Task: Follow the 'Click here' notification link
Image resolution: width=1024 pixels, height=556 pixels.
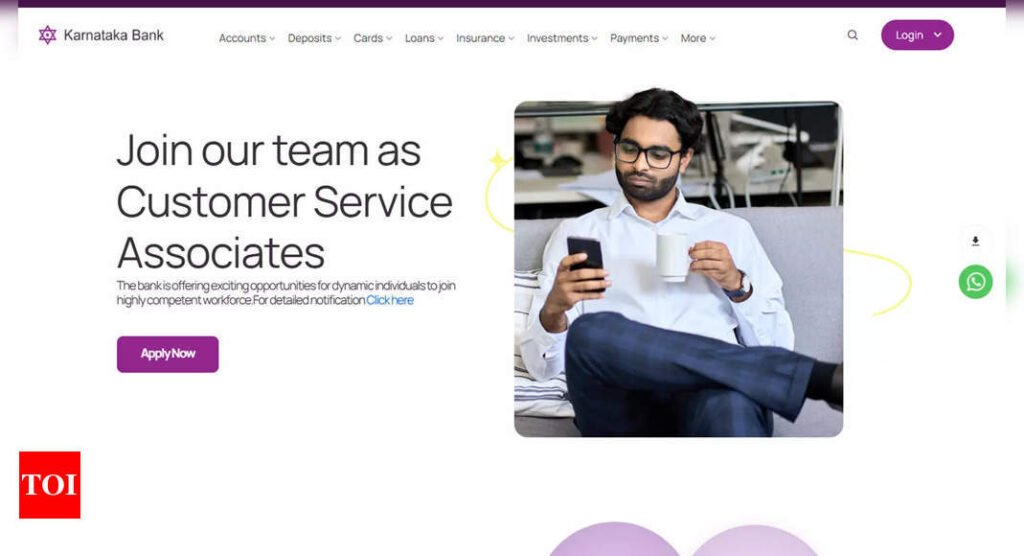Action: click(390, 301)
